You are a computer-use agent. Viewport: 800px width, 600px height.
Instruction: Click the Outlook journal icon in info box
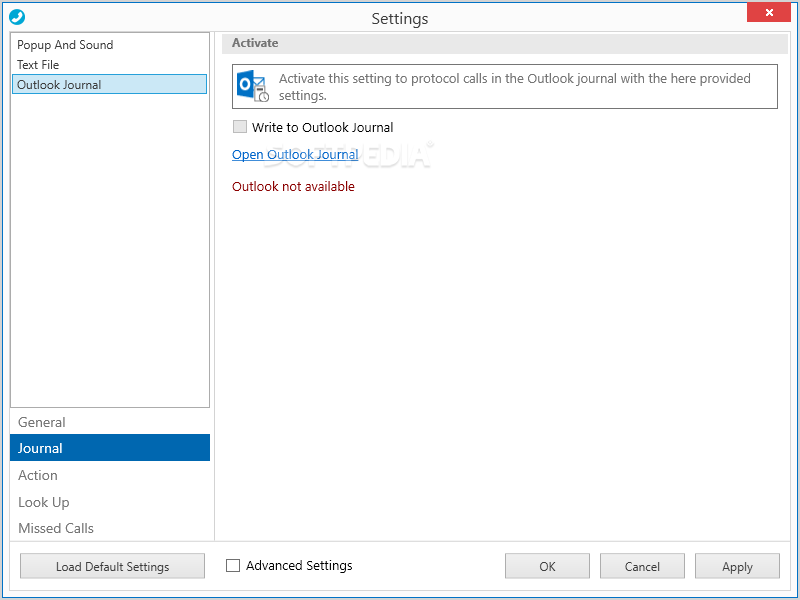[253, 86]
